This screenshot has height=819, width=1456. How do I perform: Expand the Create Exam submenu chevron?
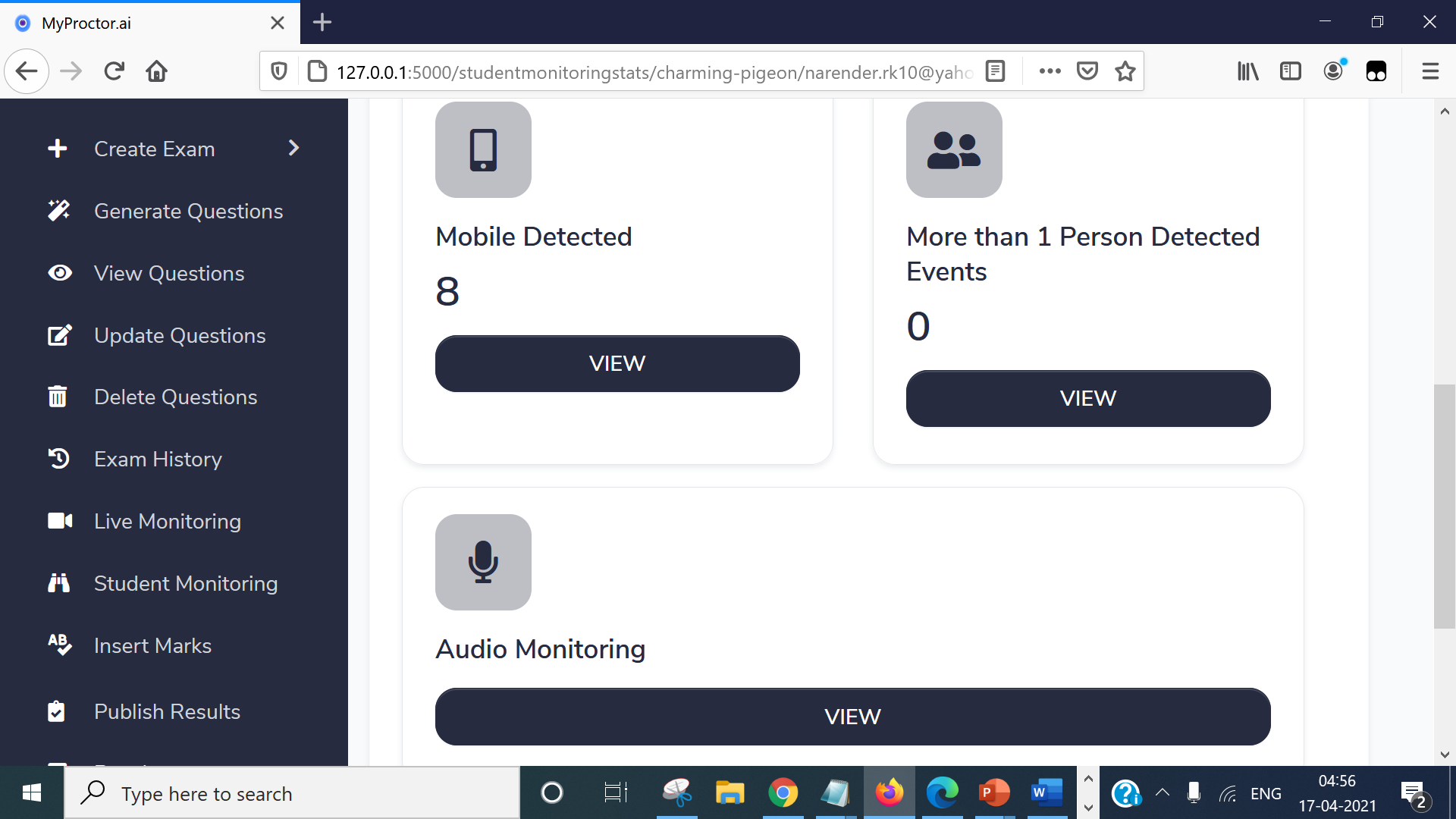[x=294, y=148]
